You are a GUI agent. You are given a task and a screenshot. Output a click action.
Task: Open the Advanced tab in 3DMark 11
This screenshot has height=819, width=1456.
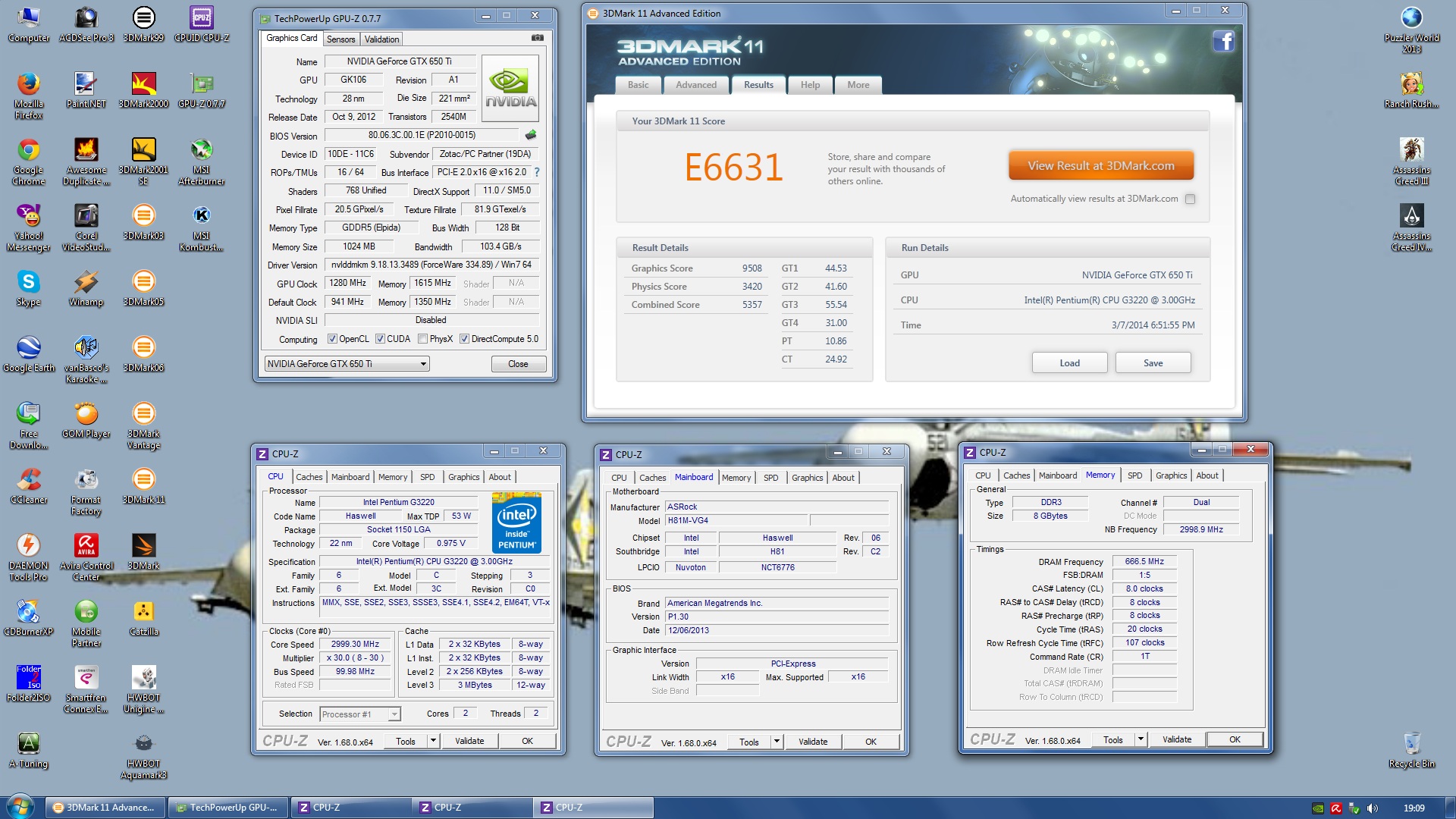pos(696,85)
